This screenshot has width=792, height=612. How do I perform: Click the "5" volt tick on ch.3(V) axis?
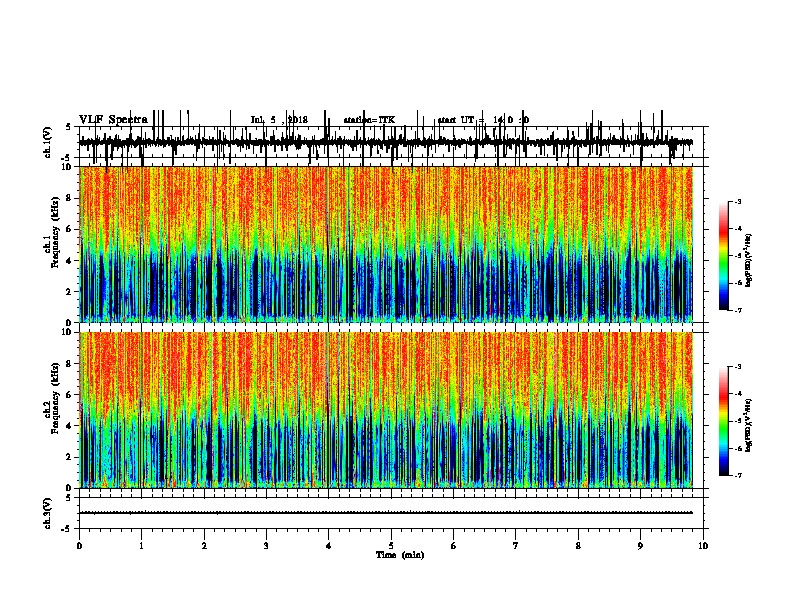(68, 498)
